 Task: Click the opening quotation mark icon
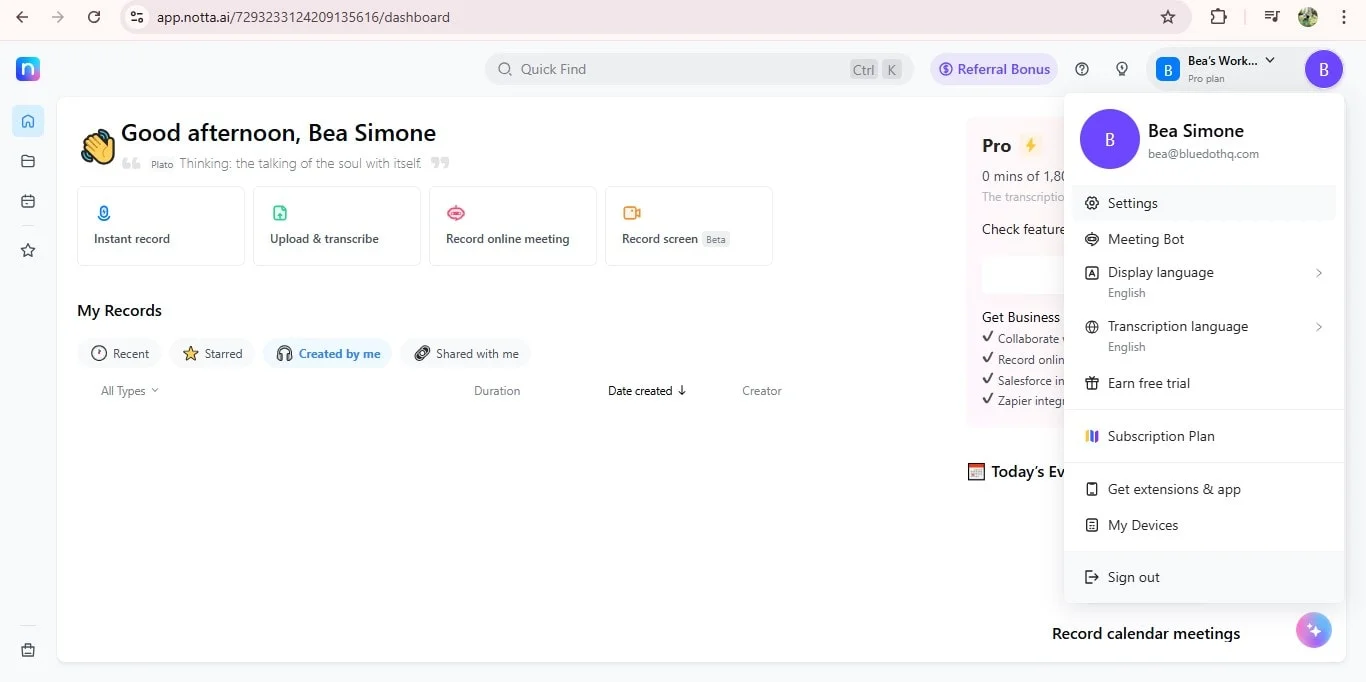tap(131, 163)
